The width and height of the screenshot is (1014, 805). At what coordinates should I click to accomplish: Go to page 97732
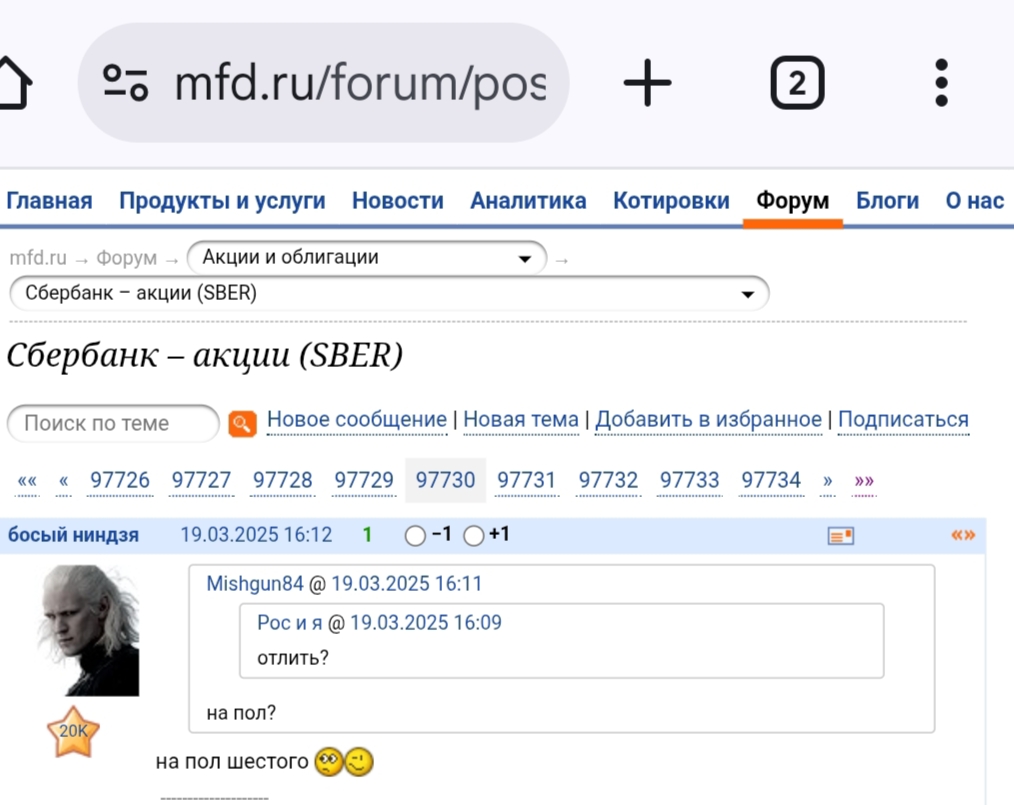point(608,480)
